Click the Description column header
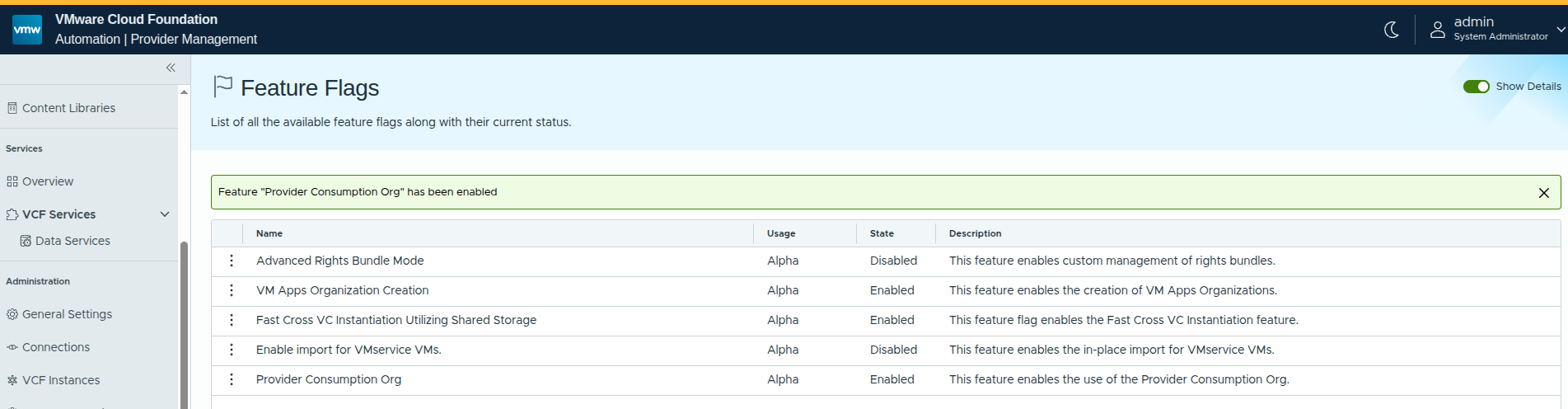This screenshot has height=409, width=1568. point(976,233)
